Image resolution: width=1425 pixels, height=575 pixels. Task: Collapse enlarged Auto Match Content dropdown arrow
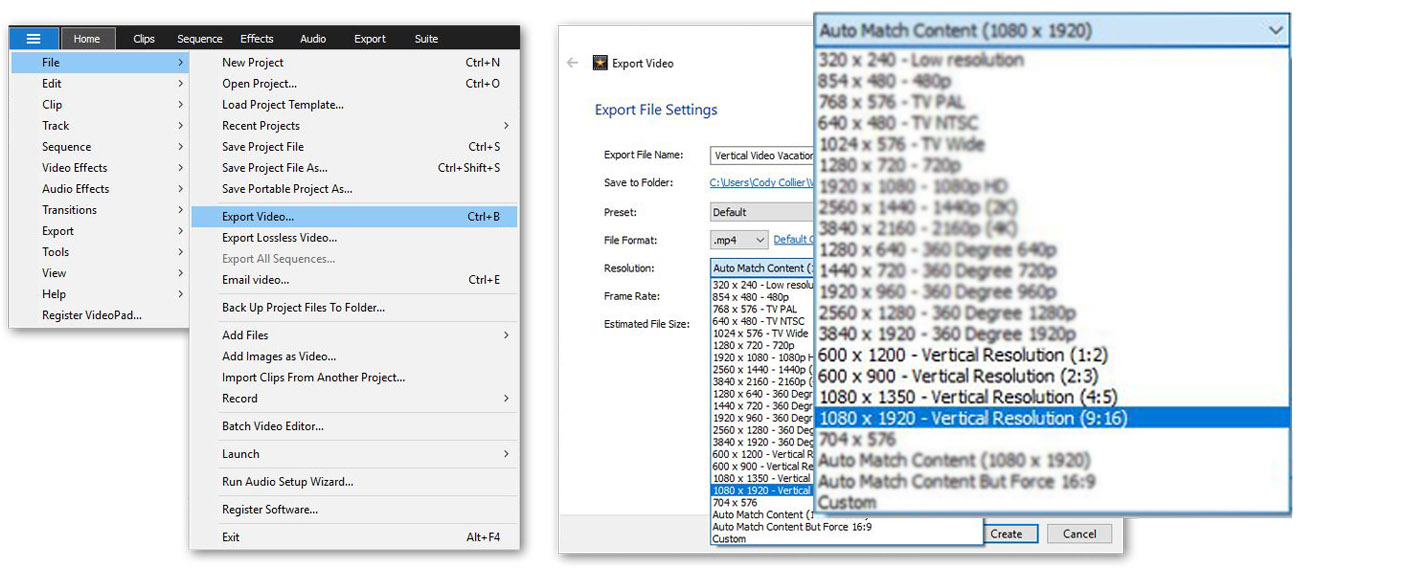click(x=1275, y=31)
